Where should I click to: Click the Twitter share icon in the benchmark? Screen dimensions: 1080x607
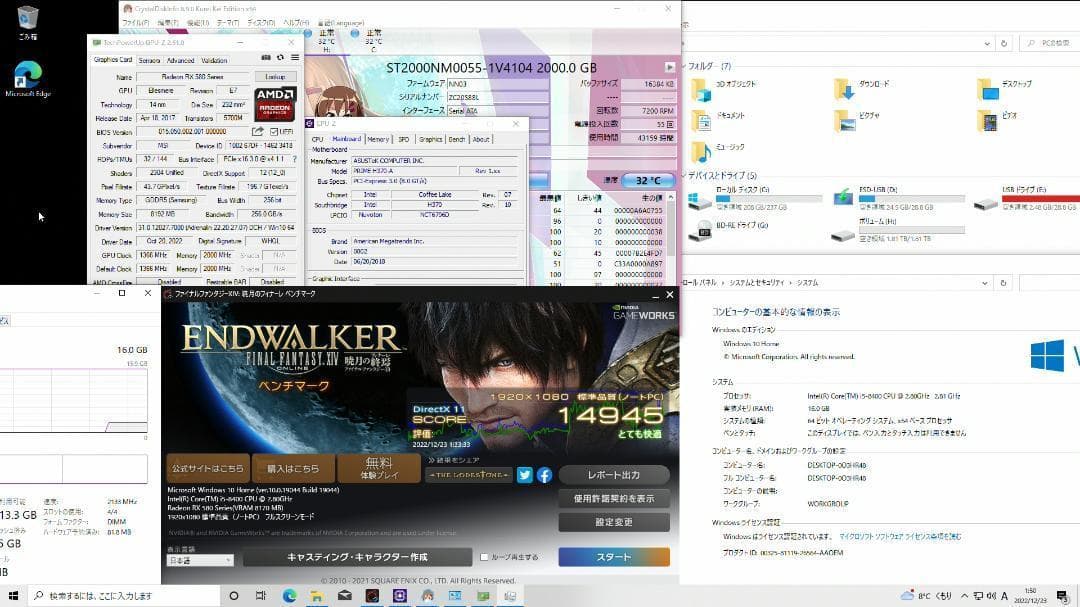coord(524,476)
